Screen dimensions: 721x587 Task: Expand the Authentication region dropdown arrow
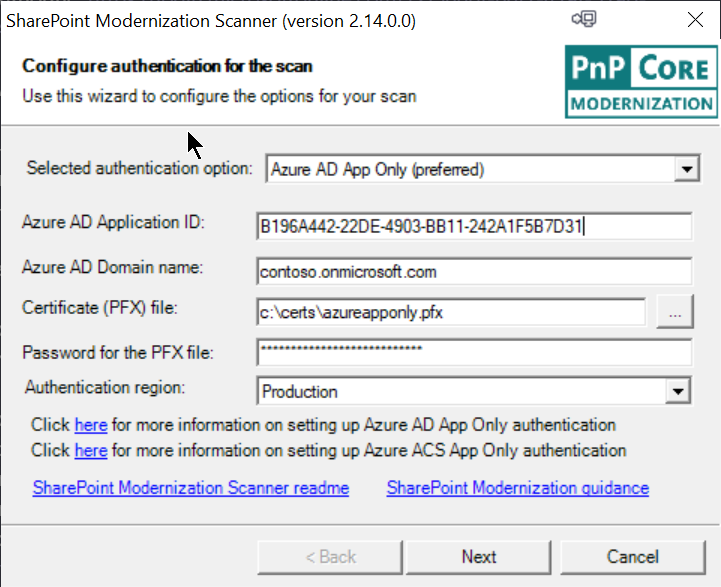click(x=678, y=391)
